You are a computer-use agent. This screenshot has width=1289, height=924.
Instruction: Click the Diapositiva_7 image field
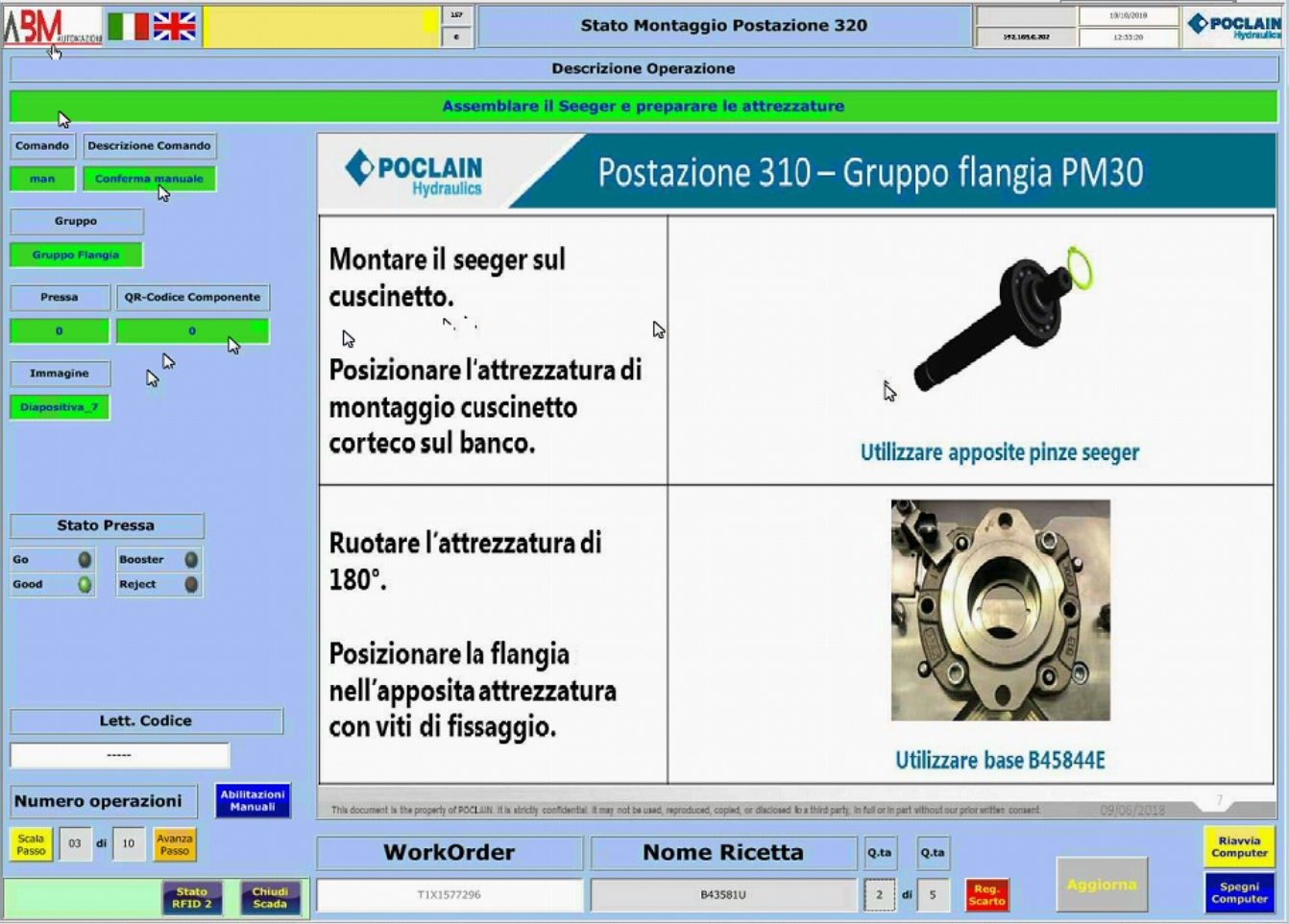60,407
